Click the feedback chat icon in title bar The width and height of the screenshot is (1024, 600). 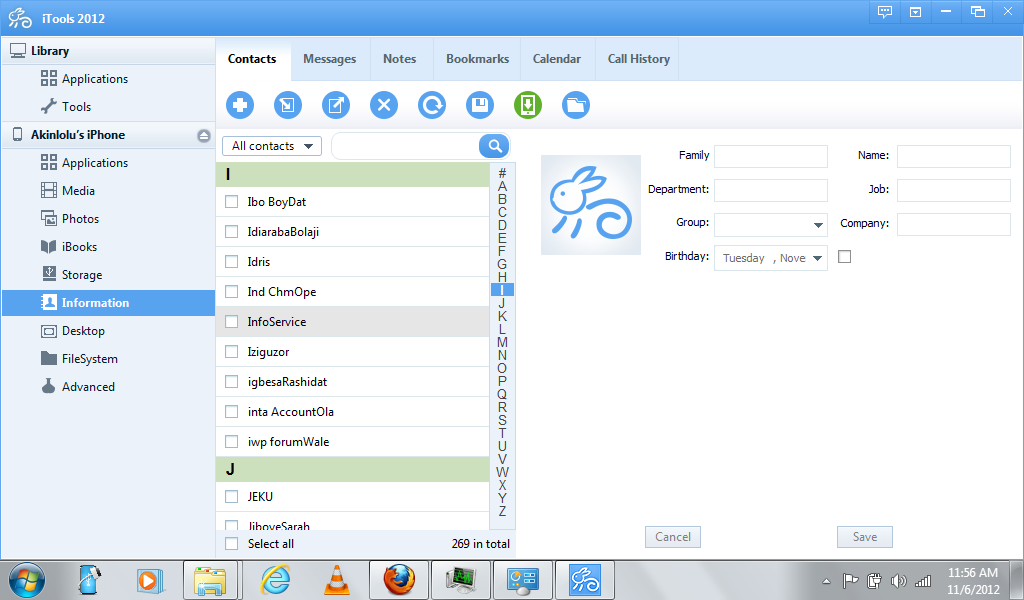pyautogui.click(x=885, y=12)
